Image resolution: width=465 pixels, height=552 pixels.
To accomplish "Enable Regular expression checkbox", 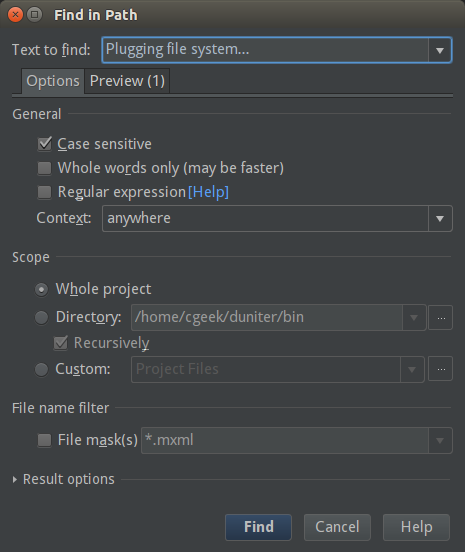I will click(x=44, y=192).
